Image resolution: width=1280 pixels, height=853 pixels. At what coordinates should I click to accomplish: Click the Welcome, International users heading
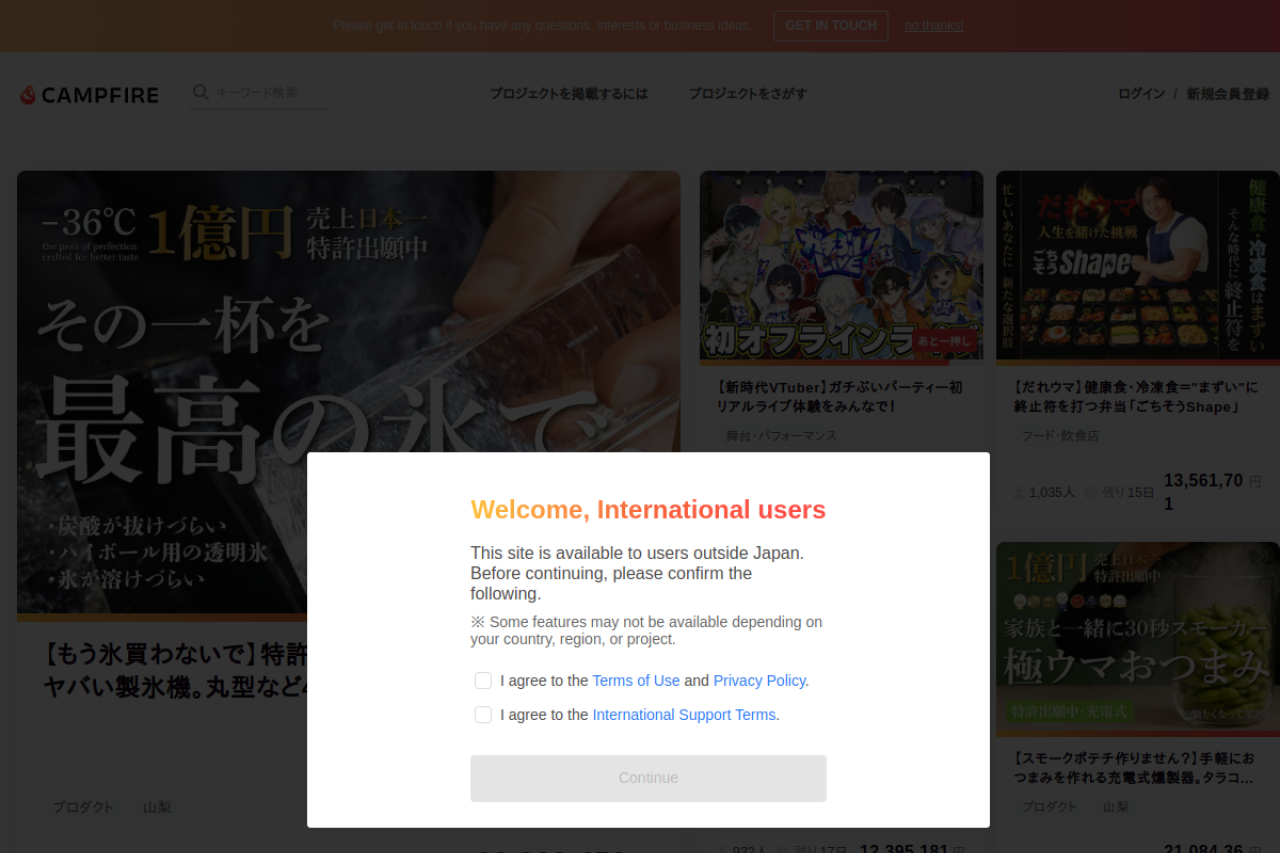pyautogui.click(x=648, y=510)
